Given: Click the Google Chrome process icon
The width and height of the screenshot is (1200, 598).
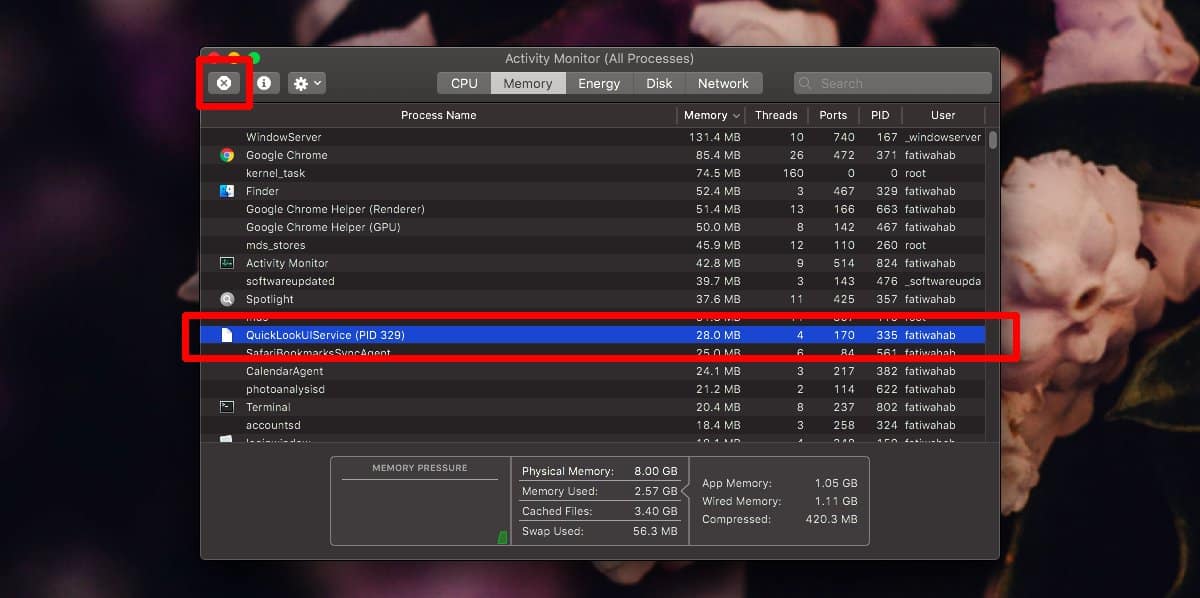Looking at the screenshot, I should pyautogui.click(x=227, y=155).
